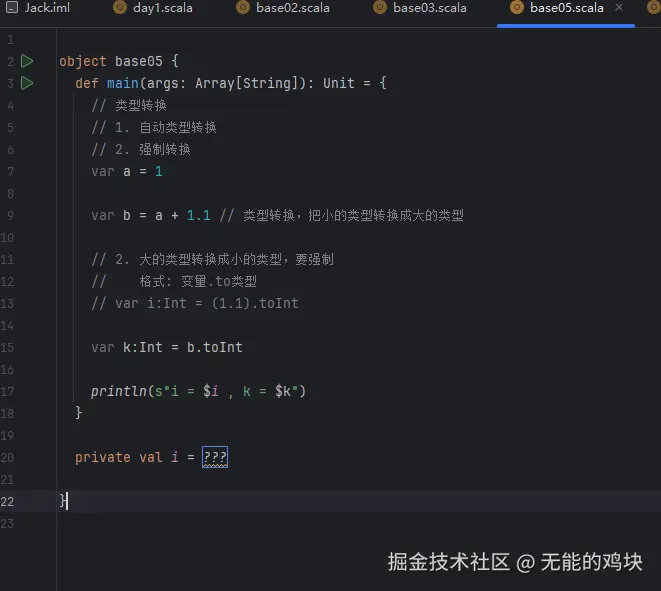Image resolution: width=661 pixels, height=591 pixels.
Task: Click the comment '// 类型转换' on line 4
Action: point(129,105)
